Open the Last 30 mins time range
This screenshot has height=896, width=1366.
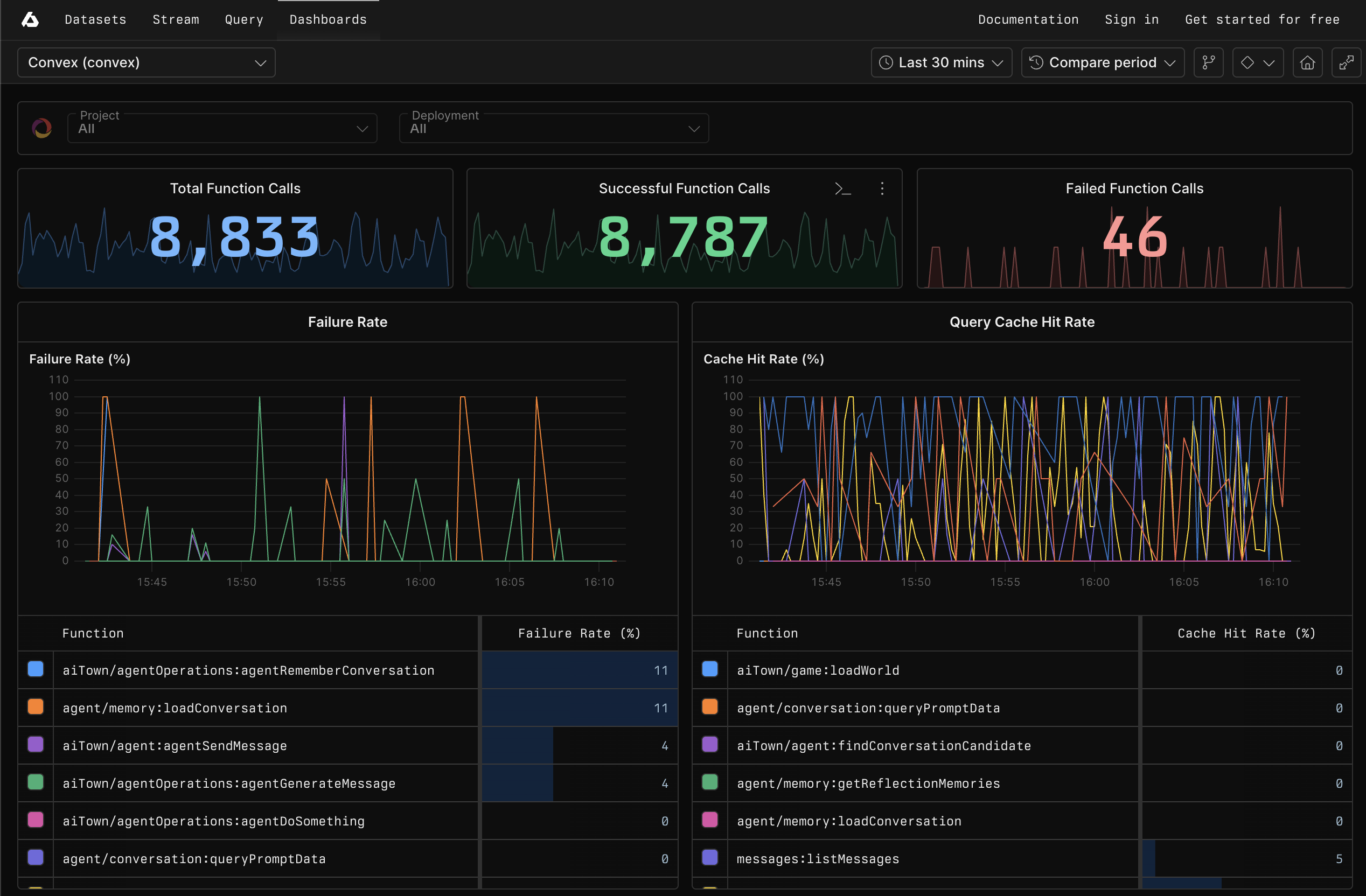point(941,62)
